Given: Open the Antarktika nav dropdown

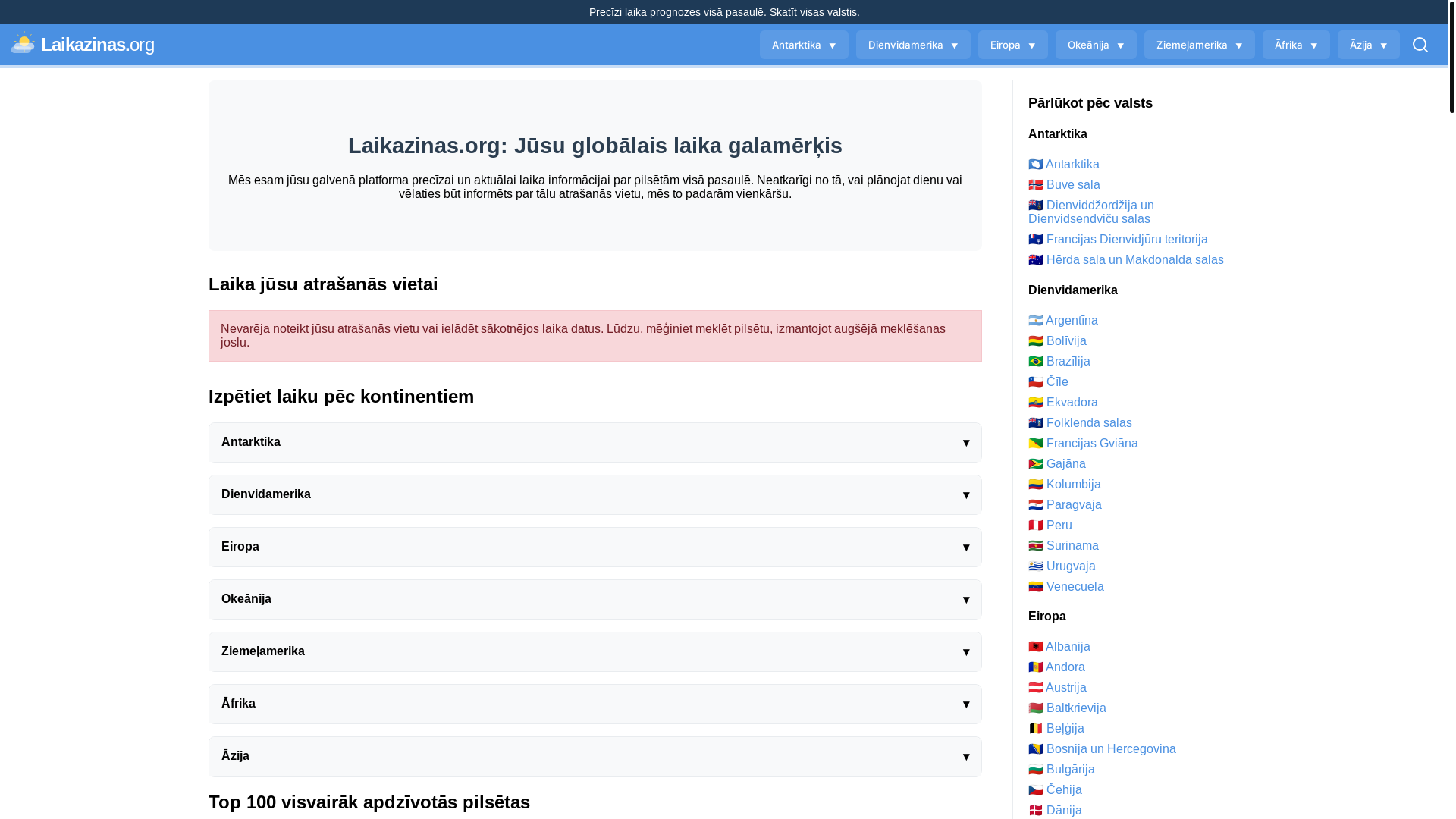Looking at the screenshot, I should pyautogui.click(x=804, y=45).
